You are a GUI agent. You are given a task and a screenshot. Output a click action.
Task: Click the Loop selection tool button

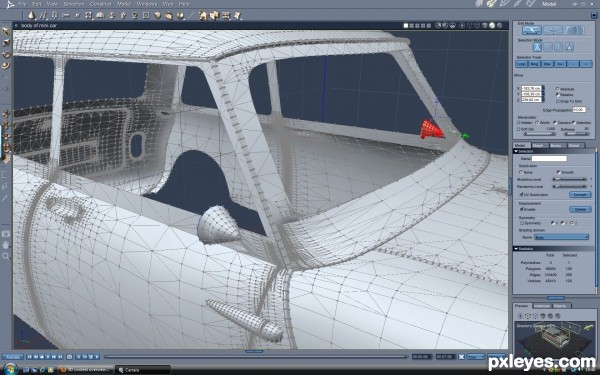tap(522, 64)
